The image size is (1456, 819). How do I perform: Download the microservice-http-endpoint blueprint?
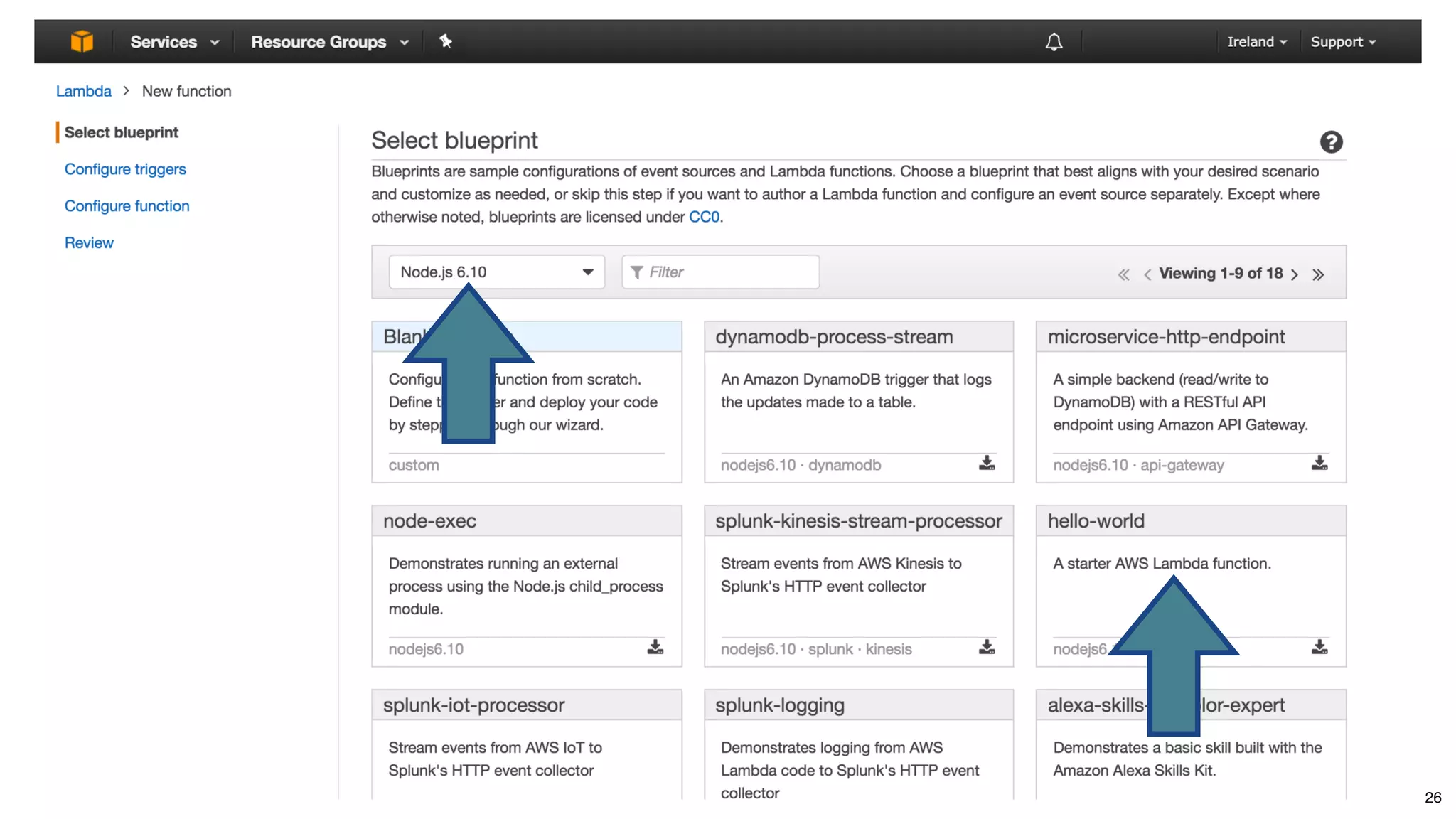1319,464
